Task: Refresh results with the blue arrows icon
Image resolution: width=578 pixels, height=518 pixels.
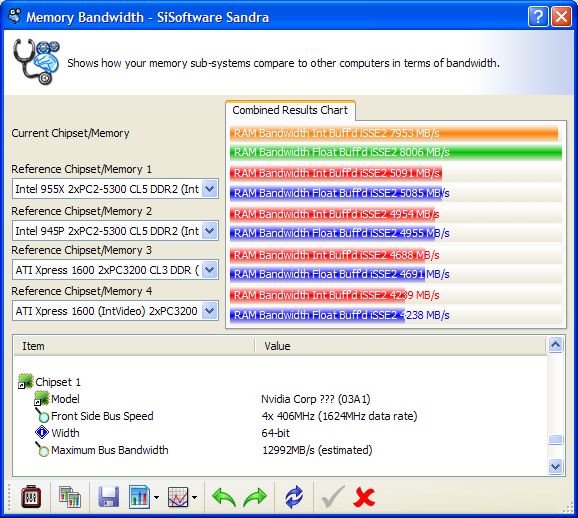Action: [294, 497]
